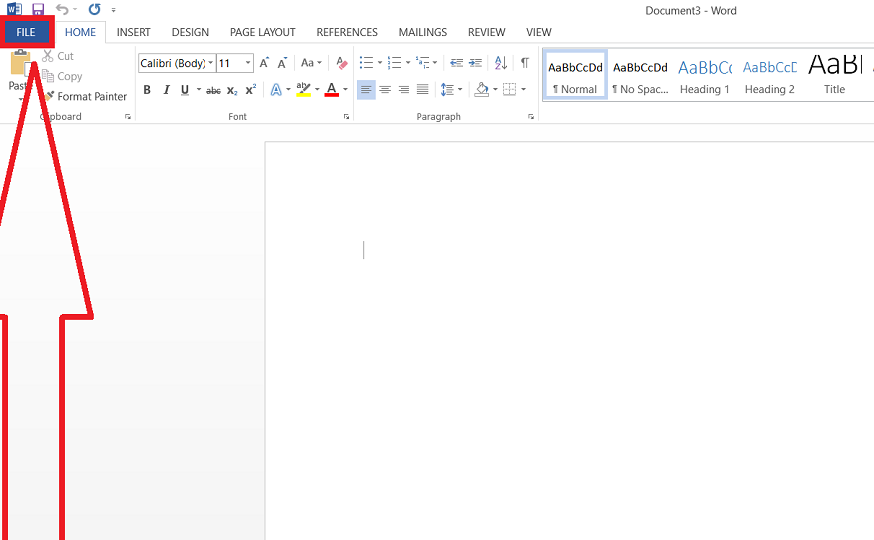This screenshot has height=540, width=874.
Task: Open the Calibri (Body) font name dropdown
Action: (x=211, y=63)
